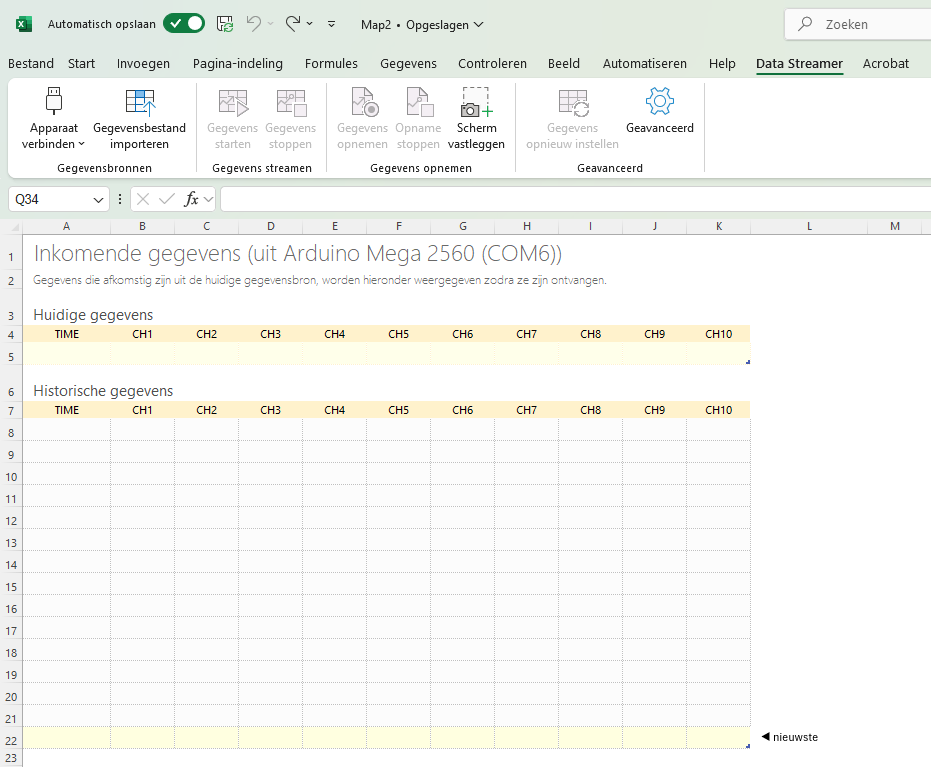Switch to the Invoegen tab
Image resolution: width=931 pixels, height=767 pixels.
pos(143,64)
